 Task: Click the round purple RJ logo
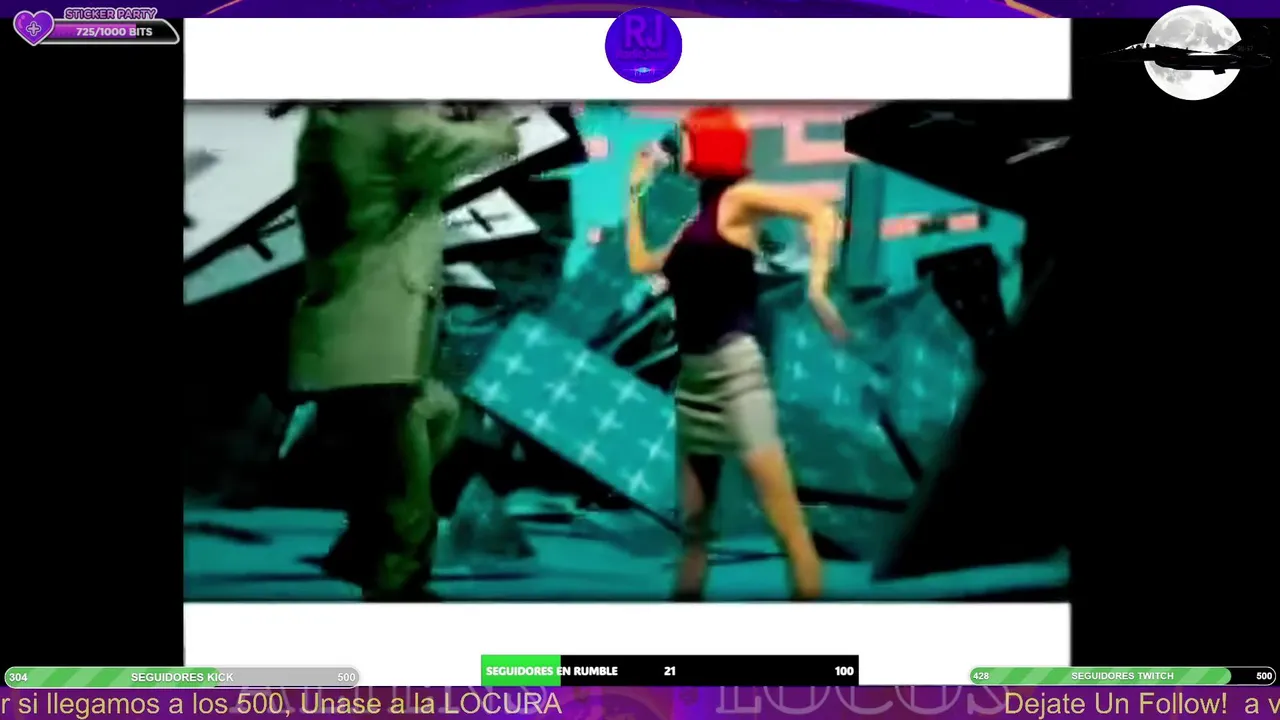click(643, 45)
